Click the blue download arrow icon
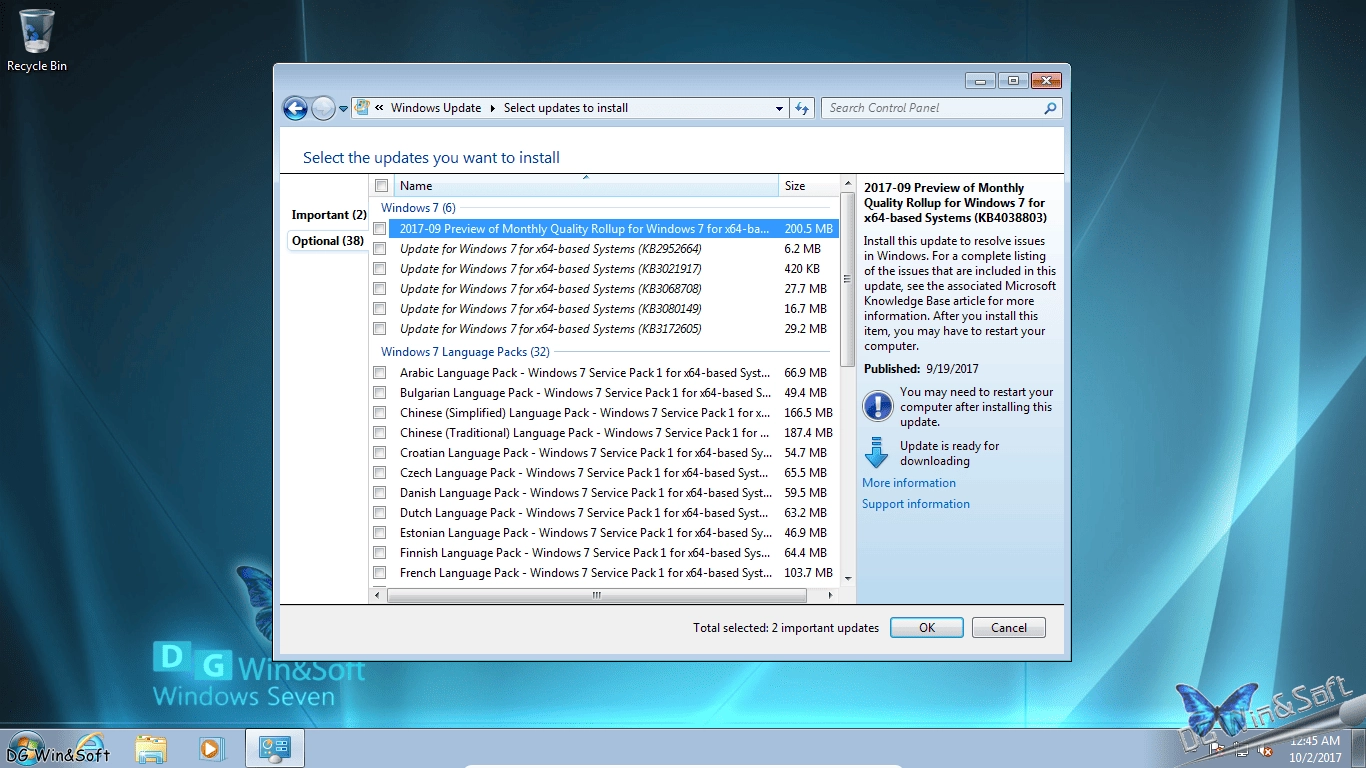This screenshot has width=1366, height=768. point(876,453)
